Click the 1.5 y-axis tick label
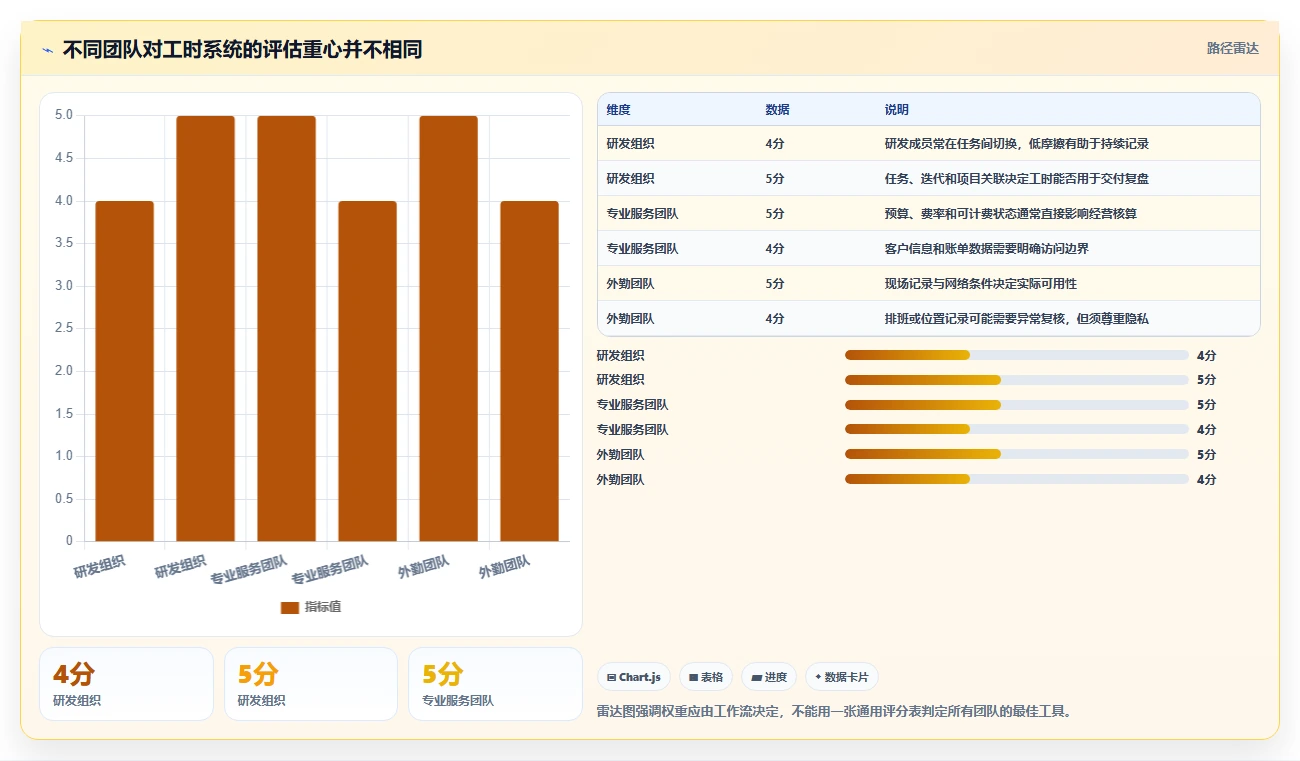Image resolution: width=1300 pixels, height=761 pixels. [x=63, y=413]
